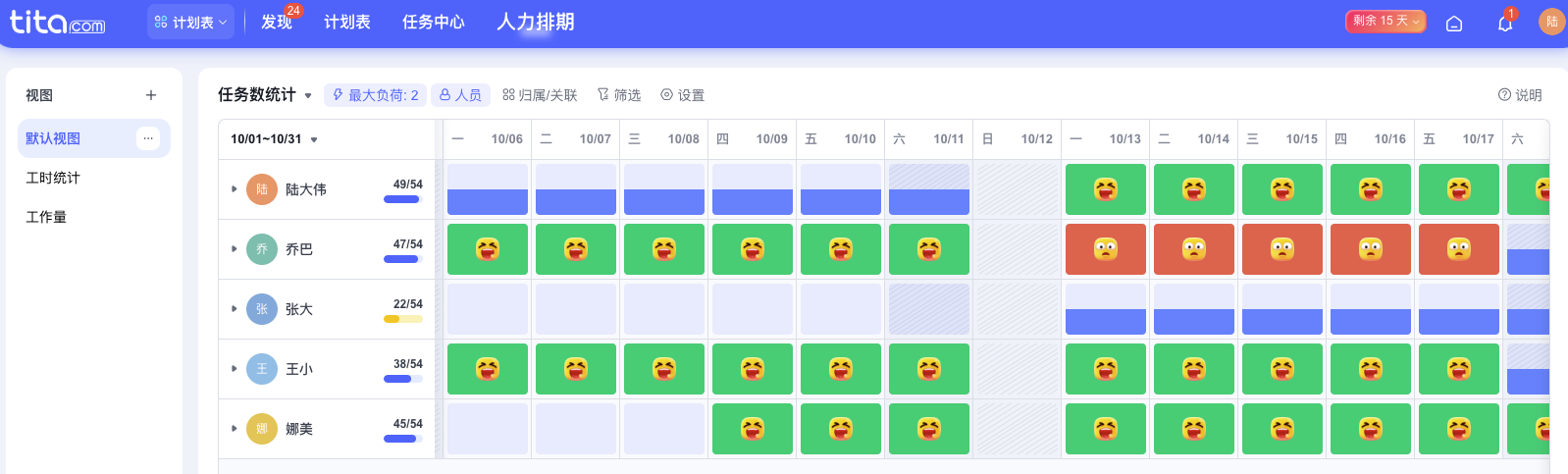The image size is (1568, 474).
Task: Click 王小's happy face on 10/16
Action: [1371, 369]
